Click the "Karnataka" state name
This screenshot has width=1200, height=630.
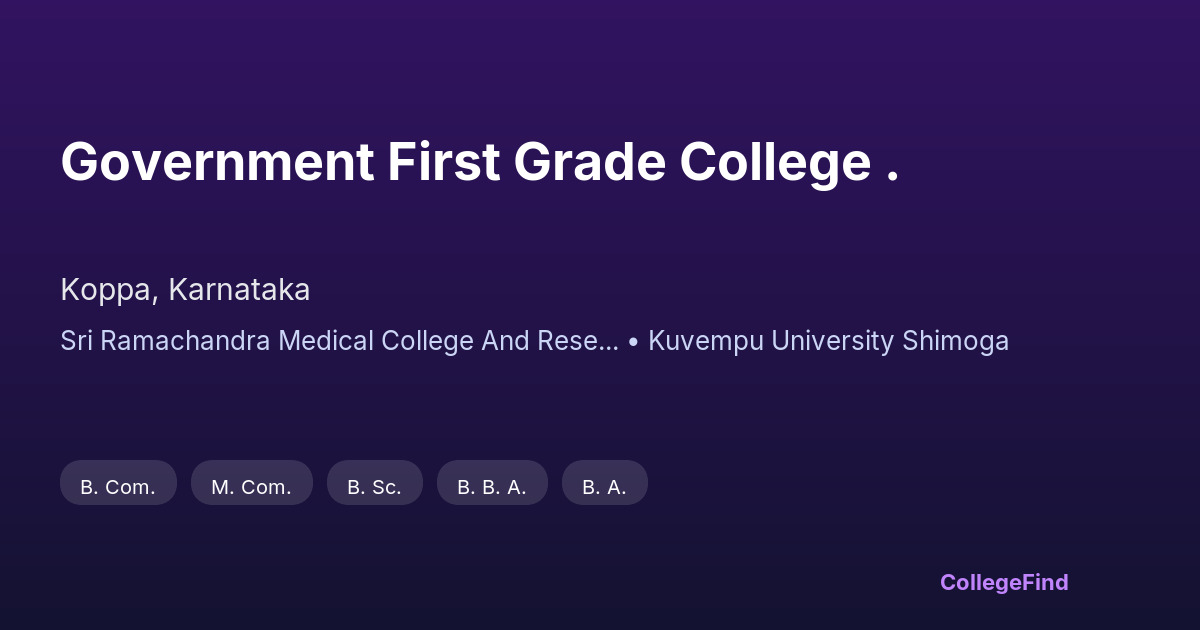239,290
